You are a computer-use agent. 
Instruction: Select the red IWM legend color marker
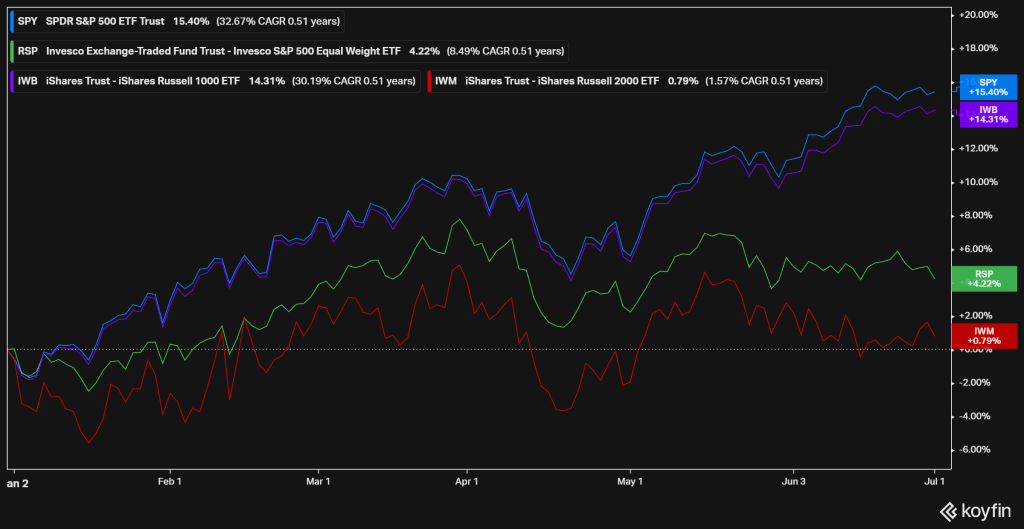[430, 81]
